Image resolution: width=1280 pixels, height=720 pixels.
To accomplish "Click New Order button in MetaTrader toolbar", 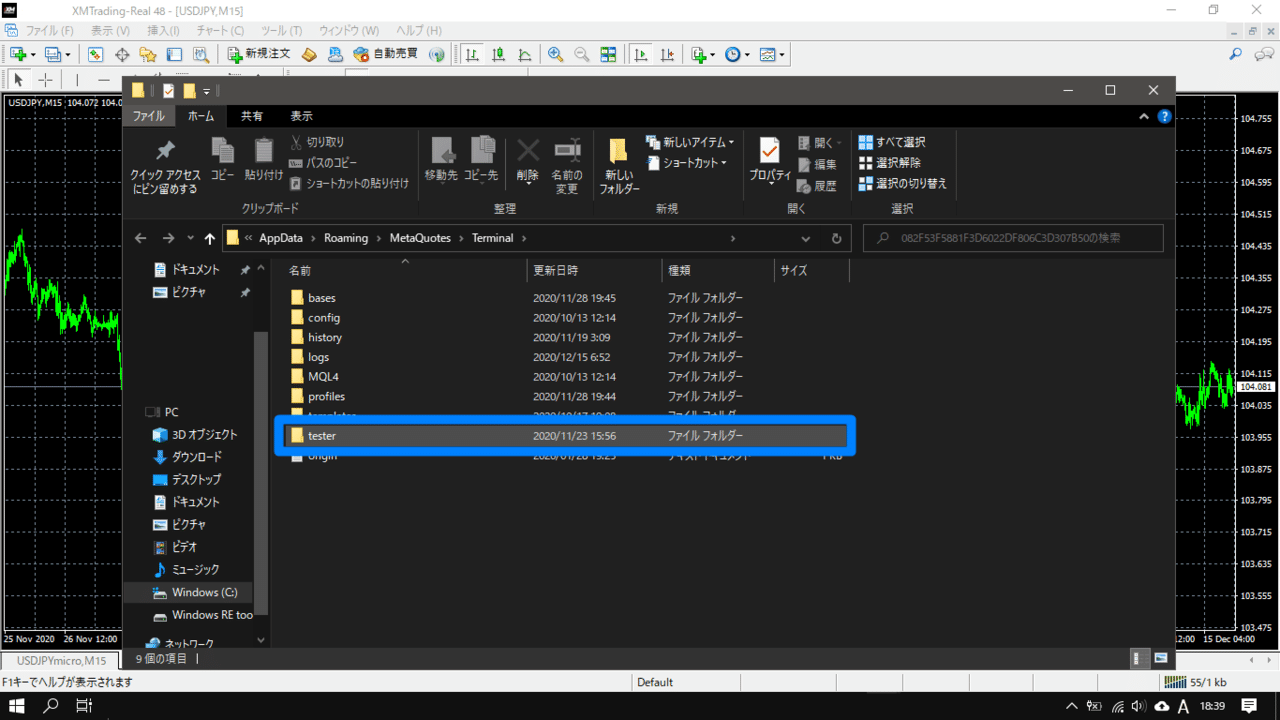I will click(258, 54).
